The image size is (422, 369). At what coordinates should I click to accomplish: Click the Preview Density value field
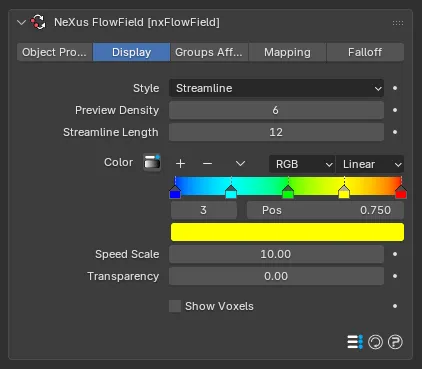276,110
